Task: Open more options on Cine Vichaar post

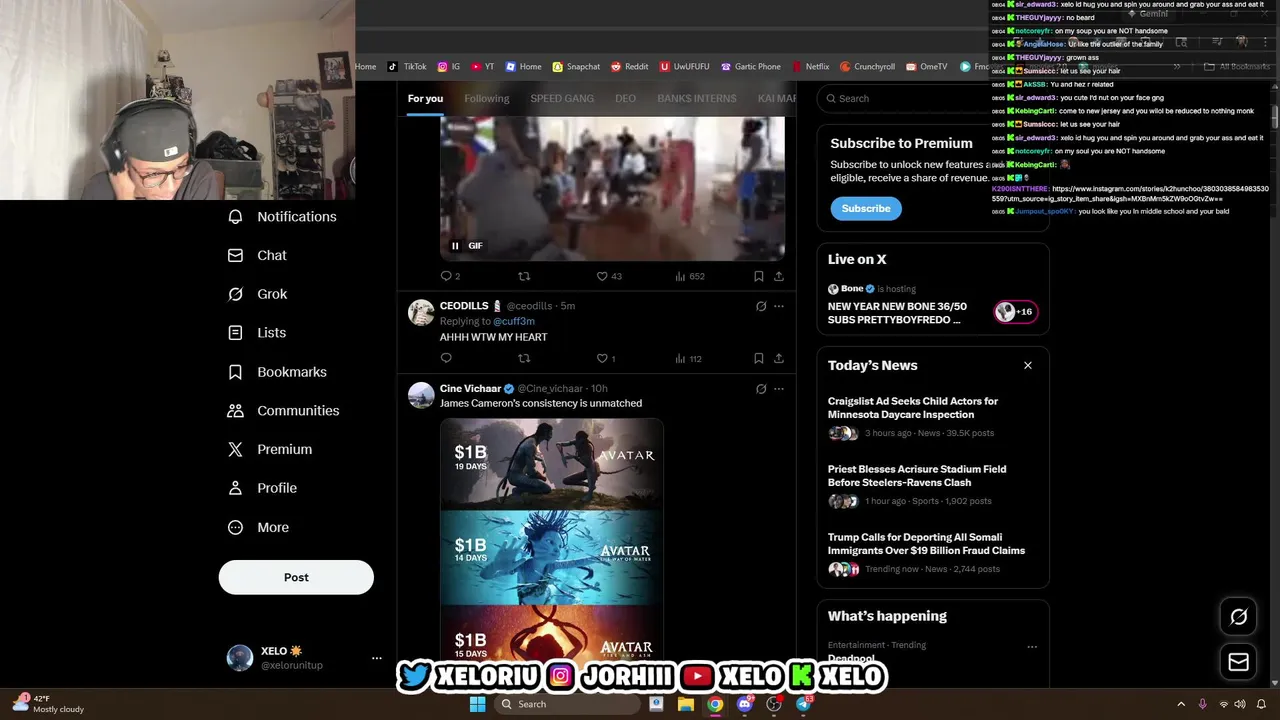Action: tap(779, 389)
